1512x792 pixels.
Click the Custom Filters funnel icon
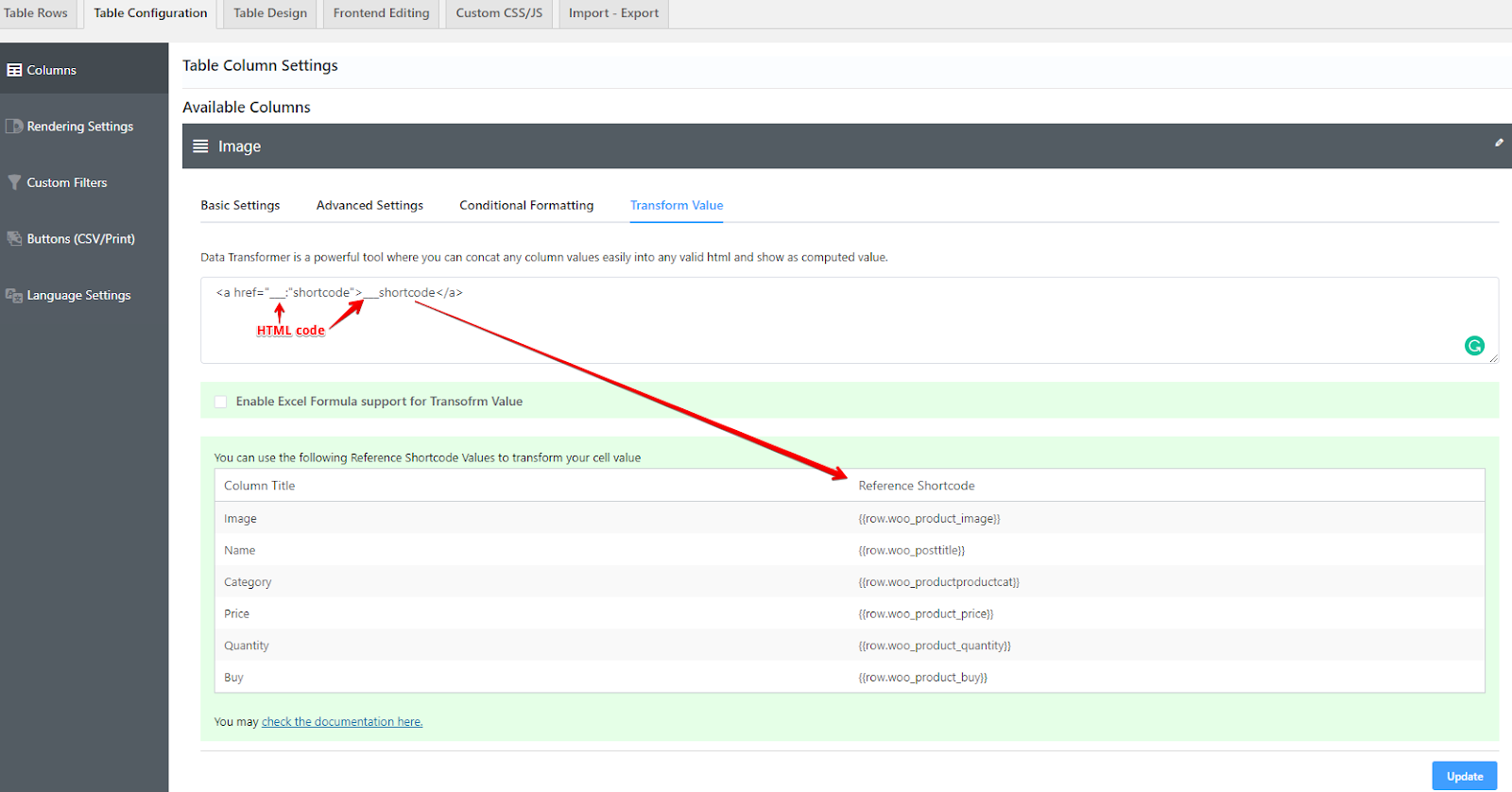tap(14, 182)
